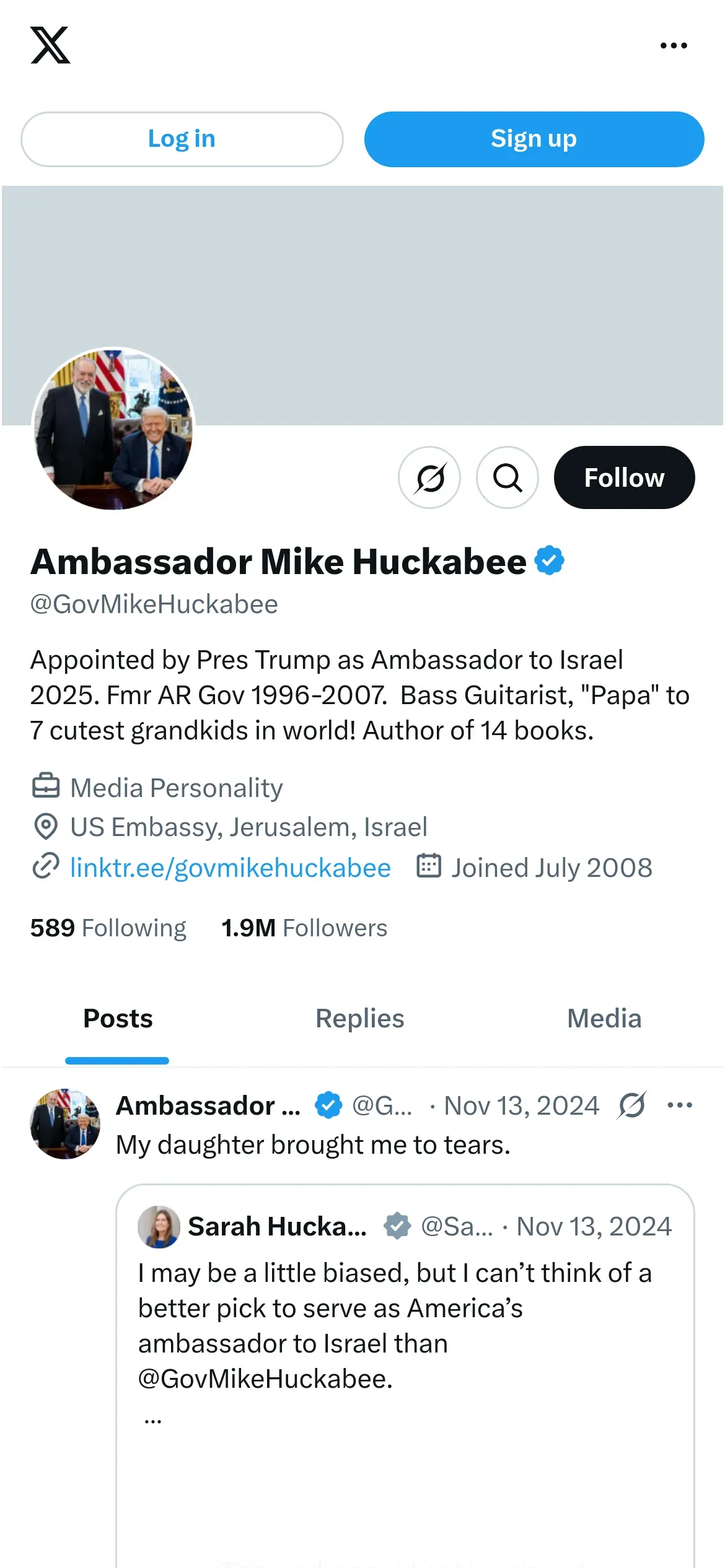Click the X logo icon
This screenshot has width=725, height=1568.
[x=50, y=45]
